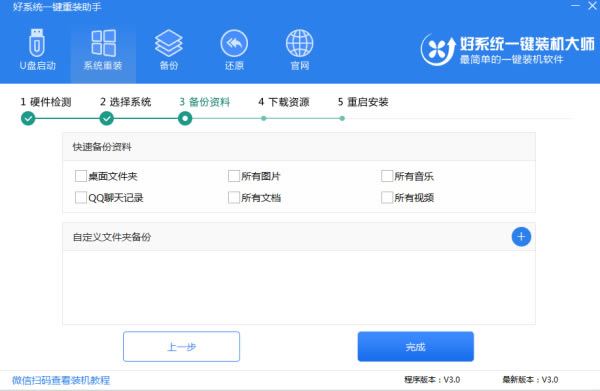Go to step 2 选择系统 checkmark
The height and width of the screenshot is (391, 600).
pos(106,119)
